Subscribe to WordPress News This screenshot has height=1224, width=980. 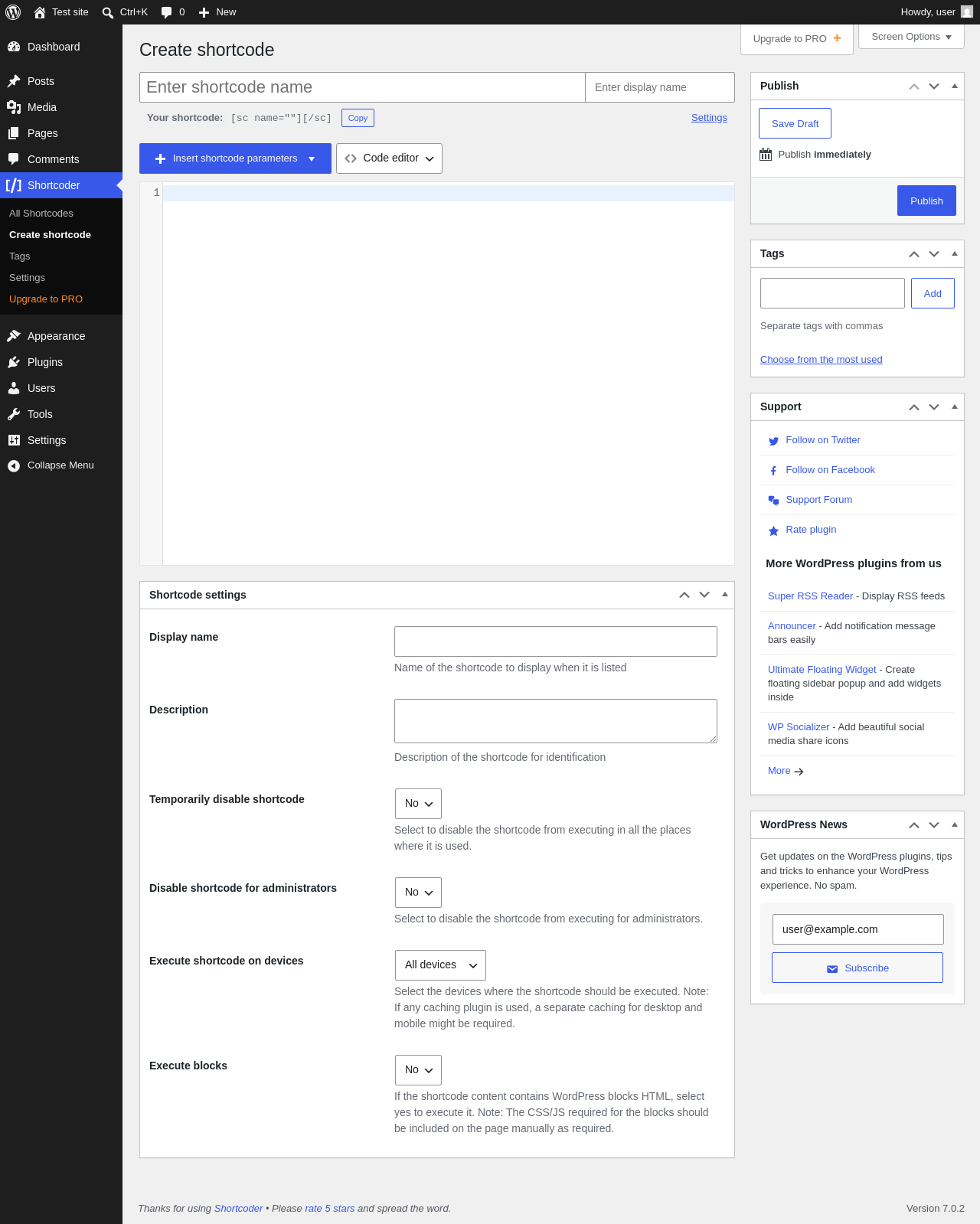point(857,968)
